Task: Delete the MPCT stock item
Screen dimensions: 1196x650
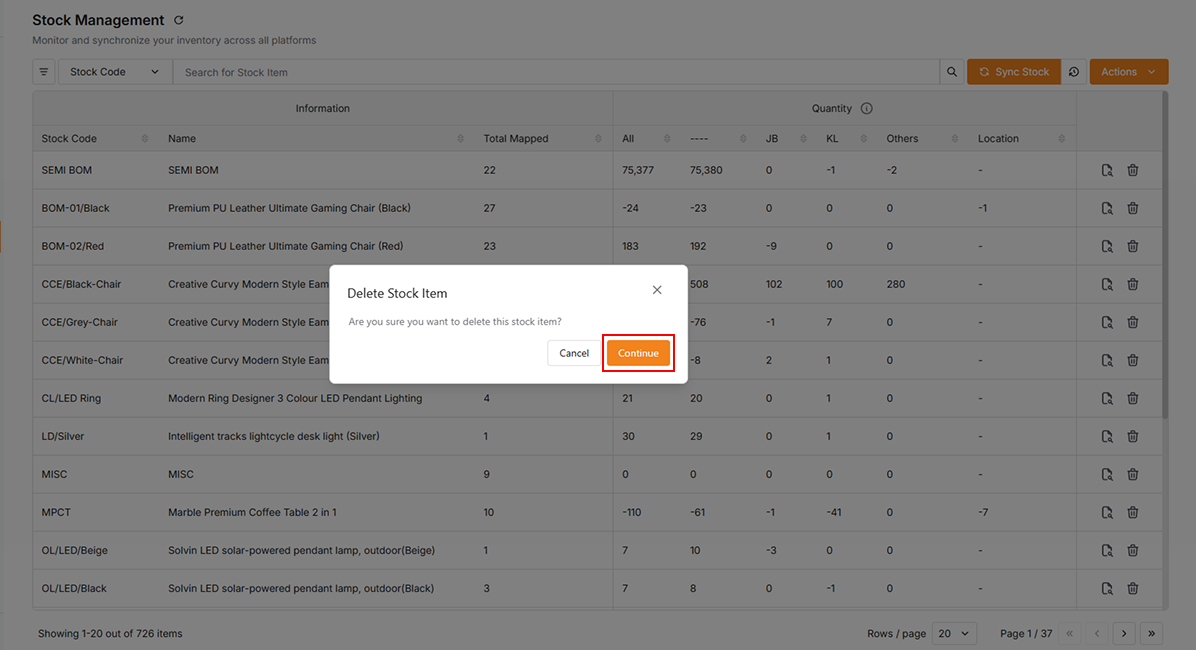Action: coord(1133,513)
